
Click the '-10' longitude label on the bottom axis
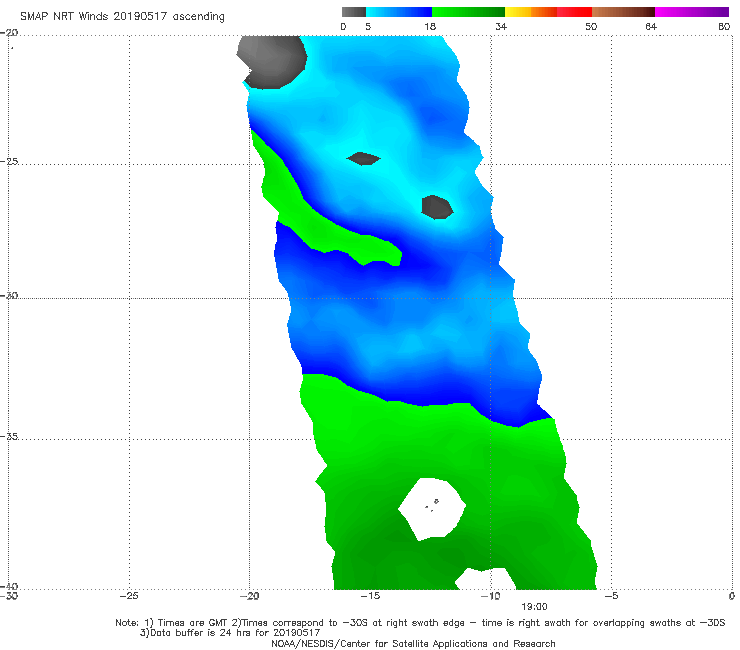(x=490, y=596)
